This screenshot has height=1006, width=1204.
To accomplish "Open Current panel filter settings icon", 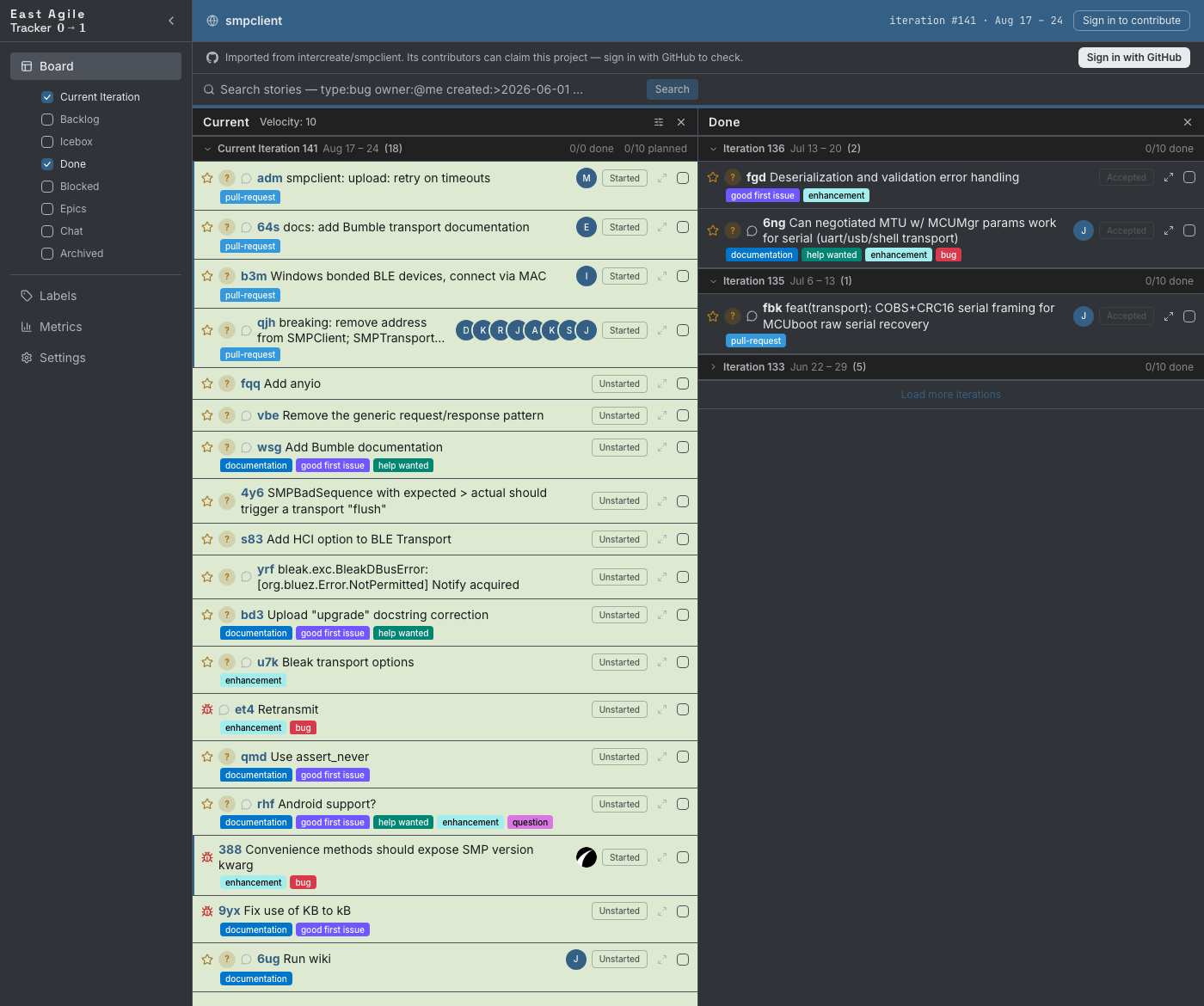I will click(x=659, y=122).
